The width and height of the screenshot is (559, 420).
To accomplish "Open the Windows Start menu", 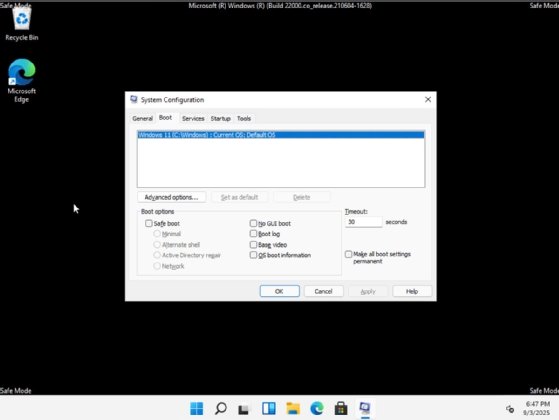I will click(x=196, y=408).
